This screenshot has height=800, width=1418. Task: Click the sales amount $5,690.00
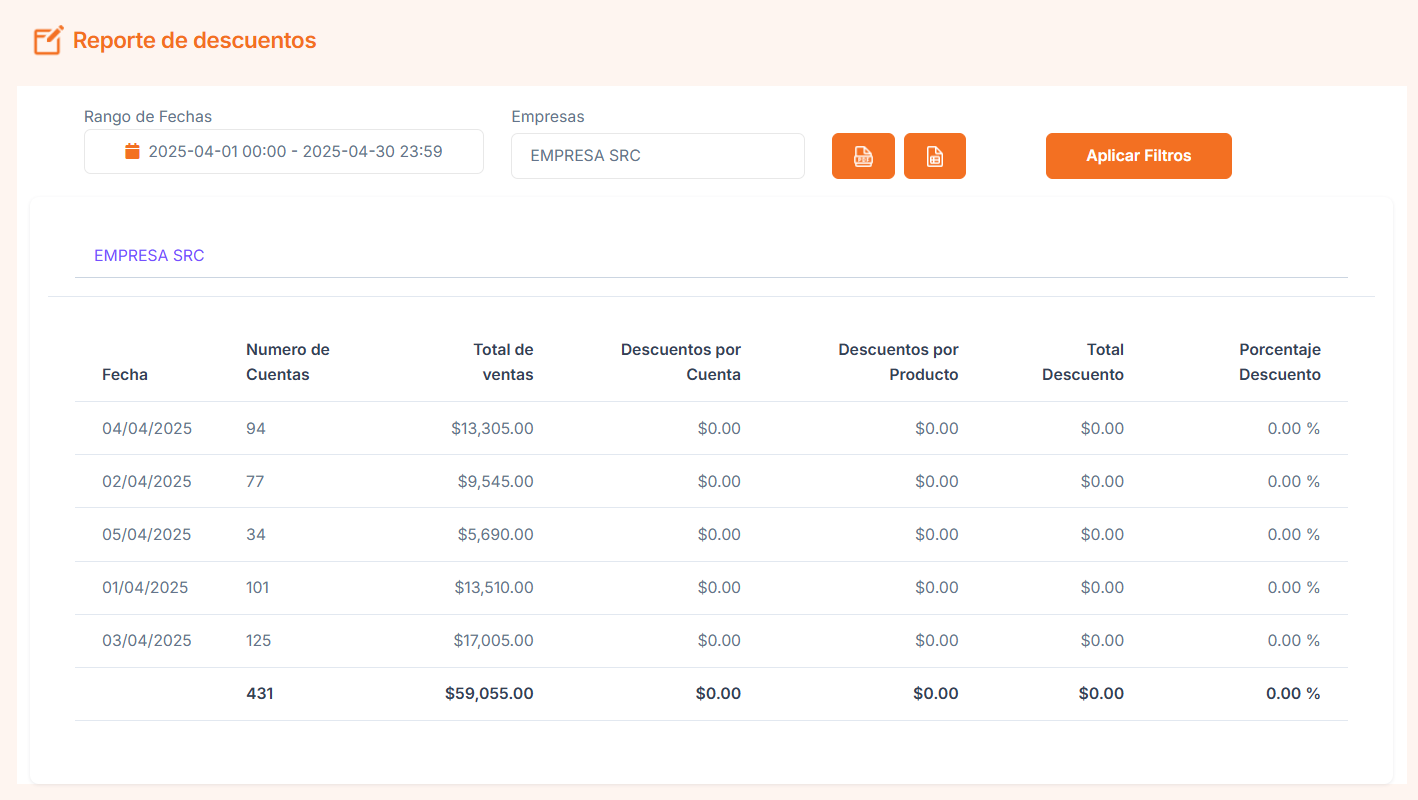496,534
